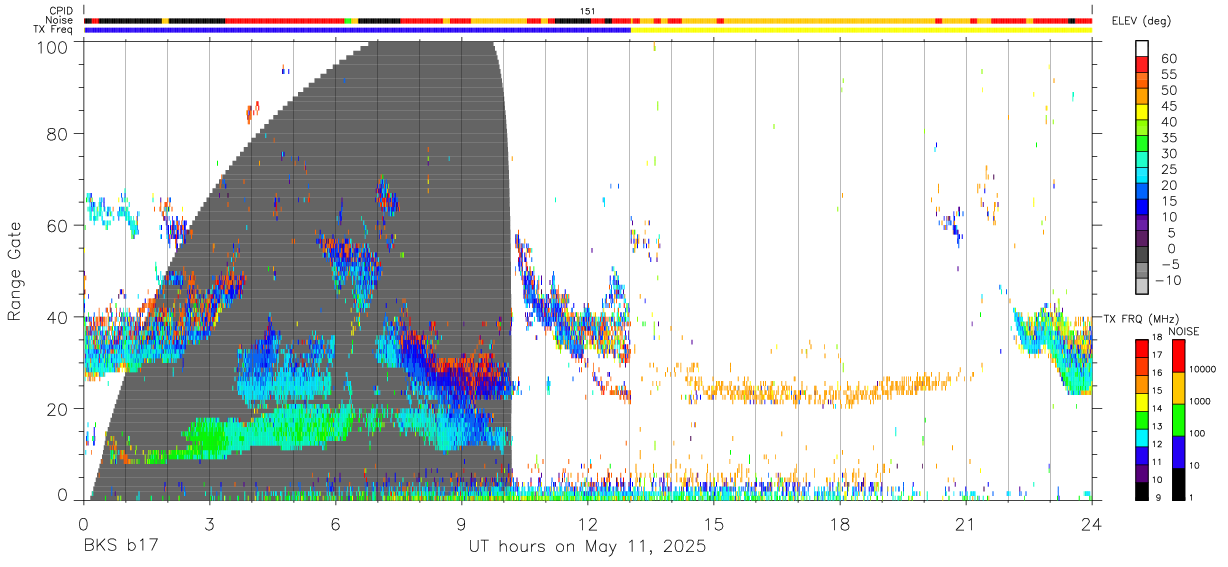Image resolution: width=1228 pixels, height=567 pixels.
Task: Click the CPID label at top left
Action: [60, 11]
